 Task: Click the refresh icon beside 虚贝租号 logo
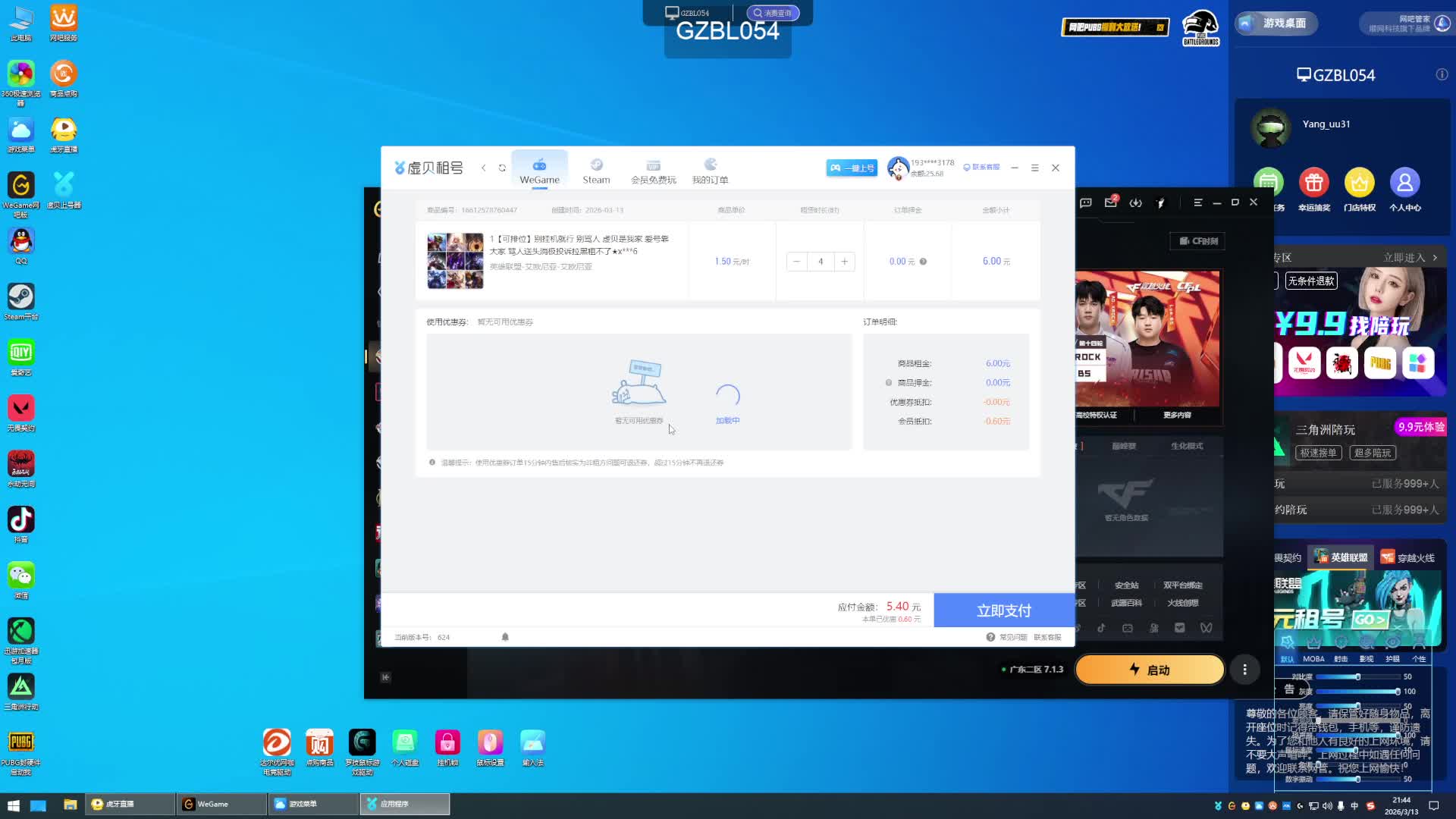[502, 168]
